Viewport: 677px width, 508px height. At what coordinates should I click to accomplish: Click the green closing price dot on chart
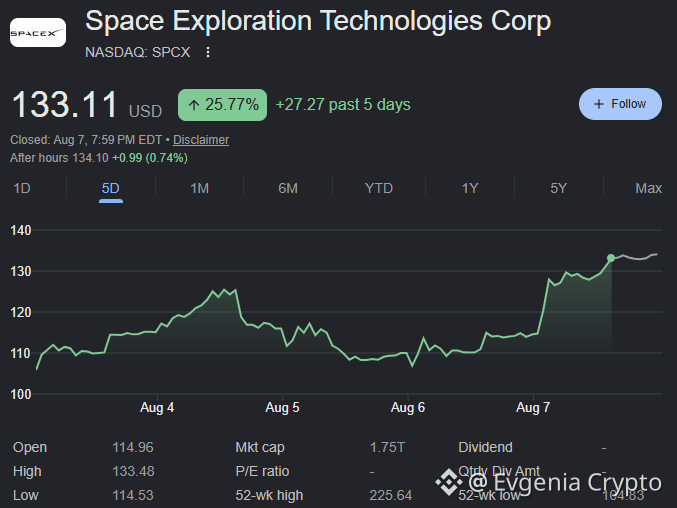pos(611,258)
